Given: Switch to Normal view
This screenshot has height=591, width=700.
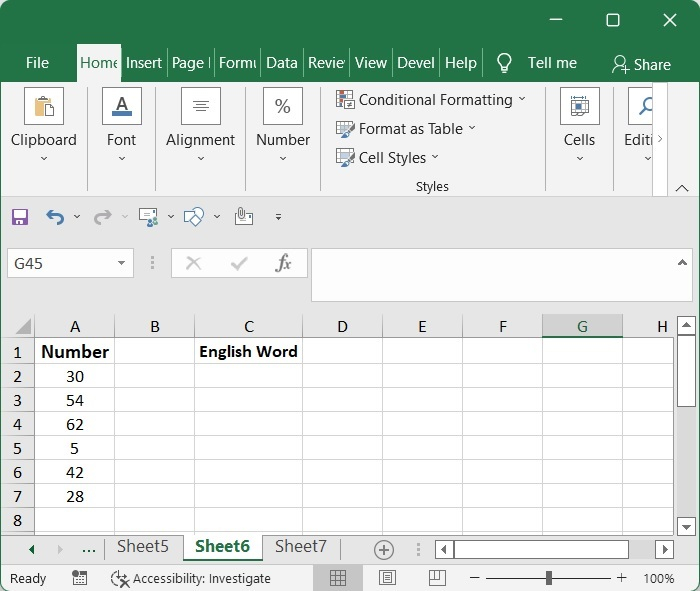Looking at the screenshot, I should tap(338, 578).
